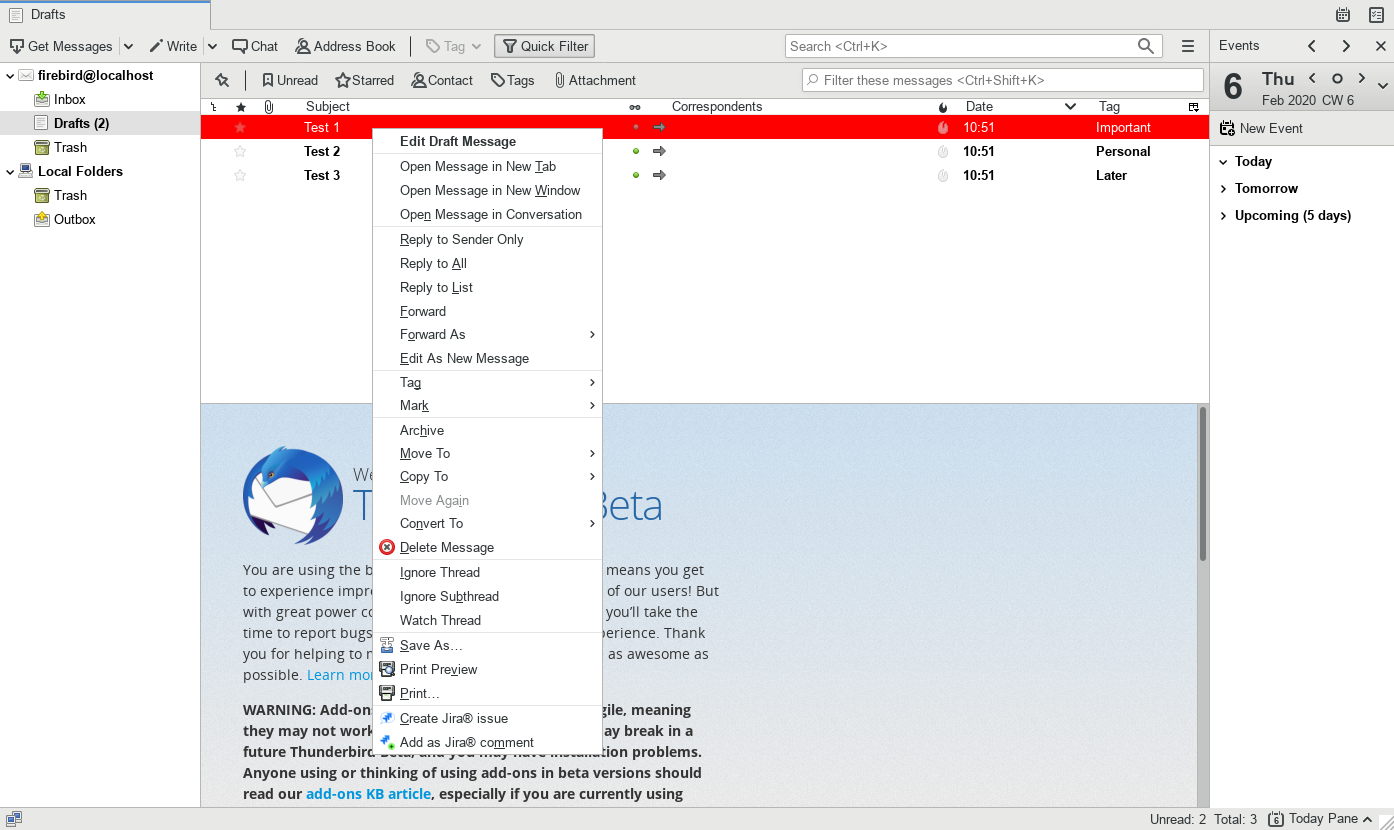Click the New Event icon in Events pane
The image size is (1394, 830).
[x=1227, y=128]
